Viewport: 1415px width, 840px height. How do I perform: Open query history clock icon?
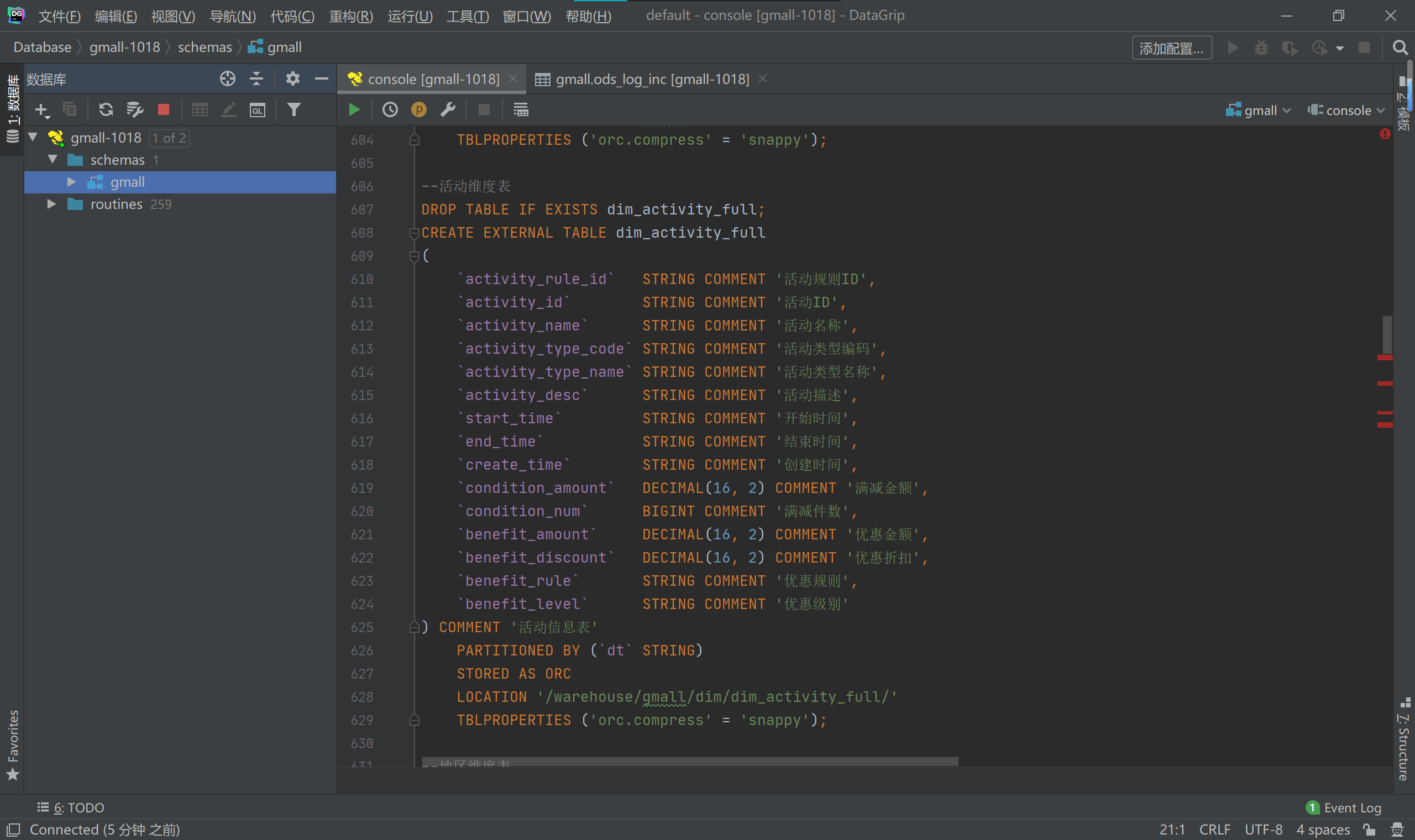[390, 110]
